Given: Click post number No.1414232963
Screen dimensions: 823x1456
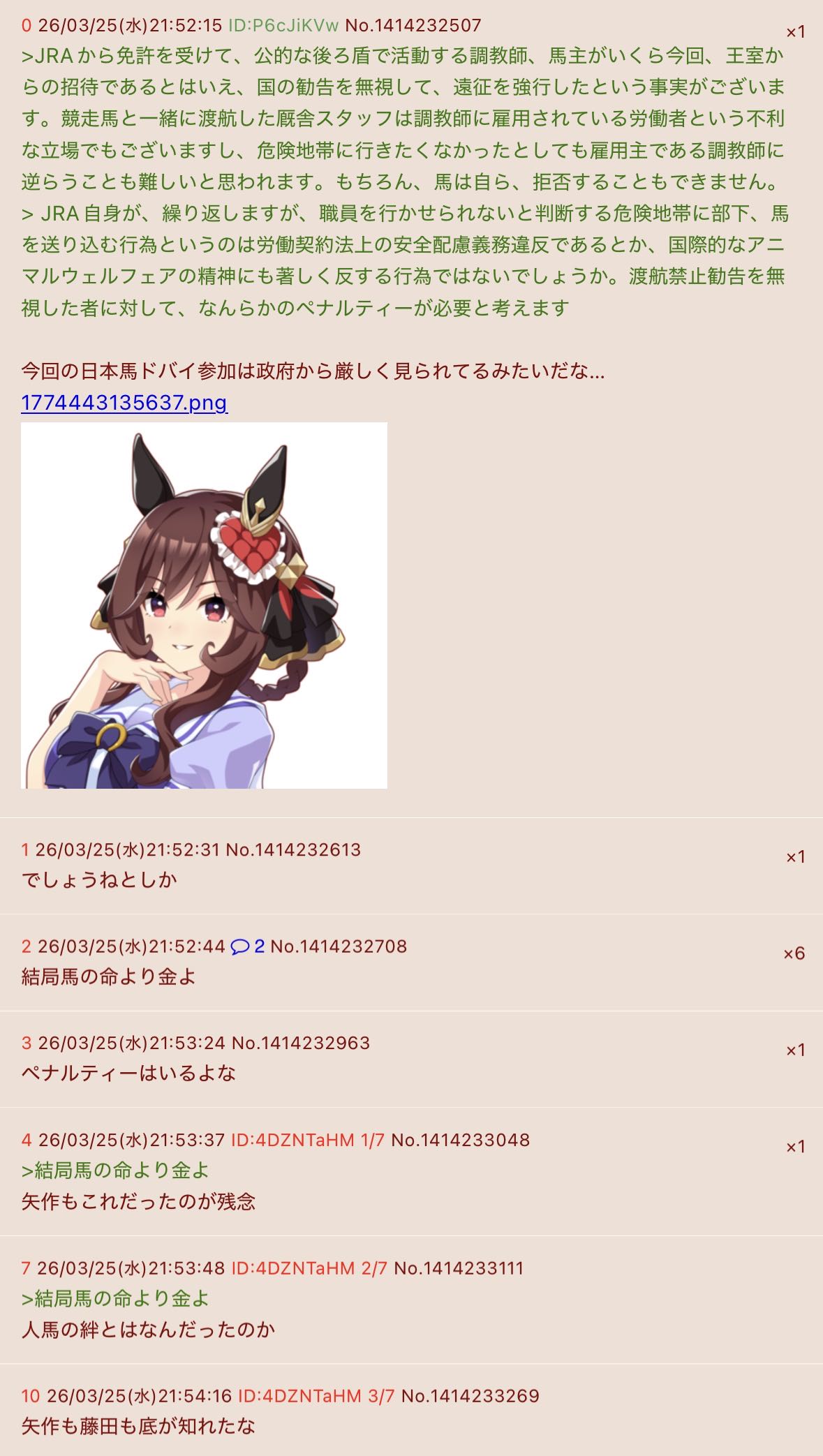Looking at the screenshot, I should pos(301,1043).
